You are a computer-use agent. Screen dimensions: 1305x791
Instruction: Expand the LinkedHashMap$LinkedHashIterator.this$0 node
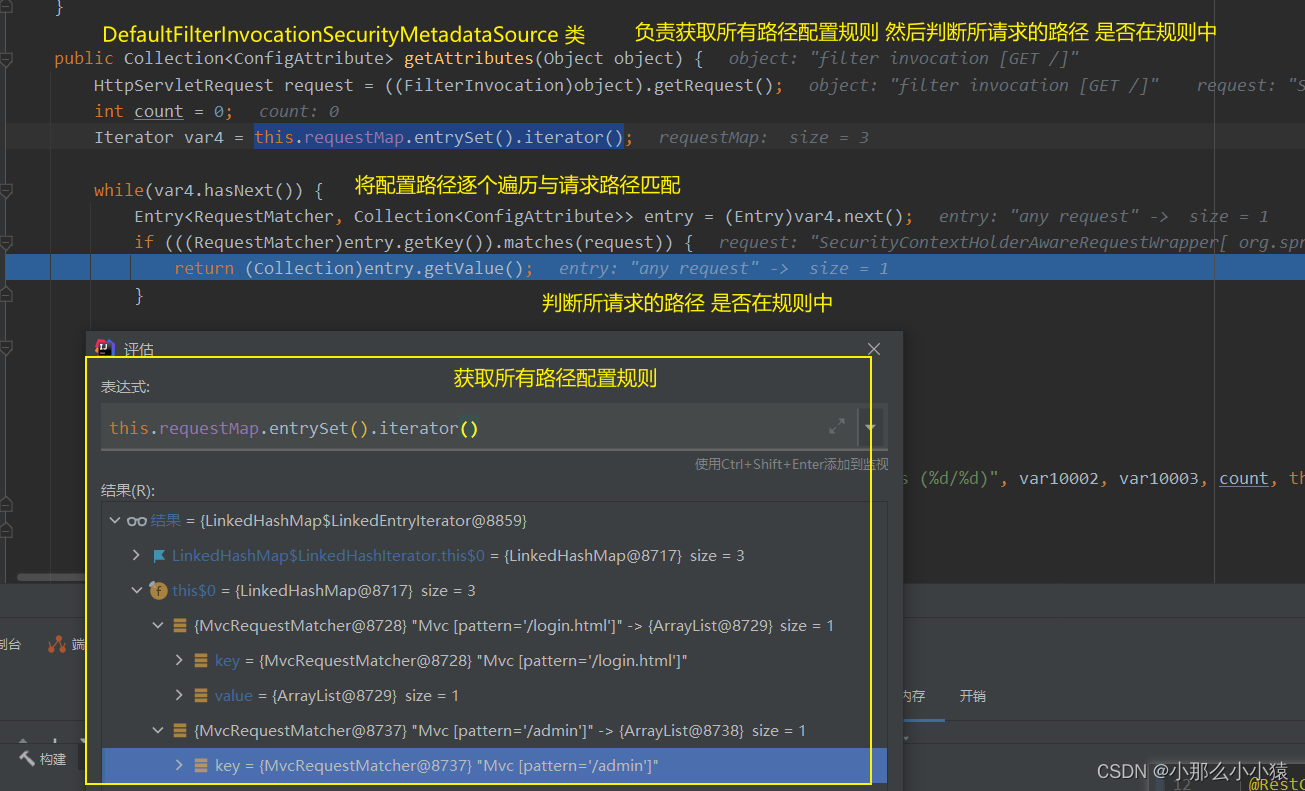point(137,555)
